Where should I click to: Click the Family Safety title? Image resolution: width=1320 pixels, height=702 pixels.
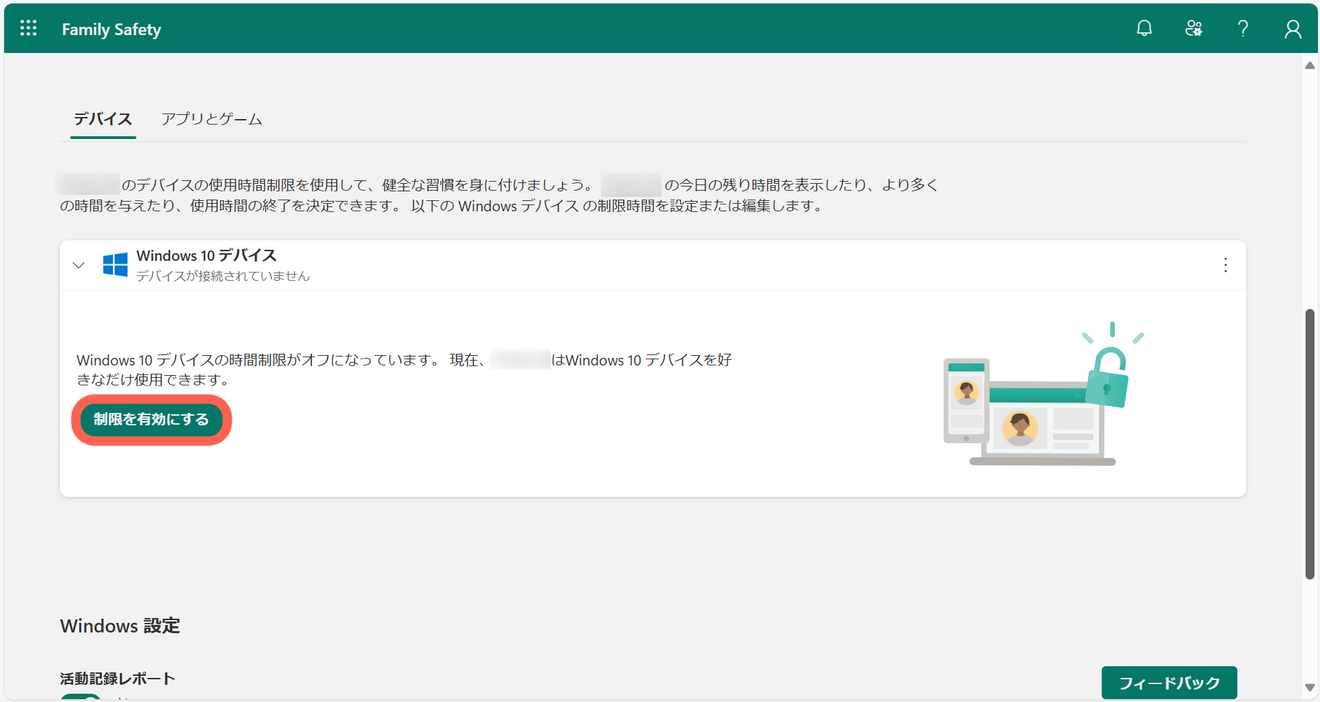coord(111,29)
